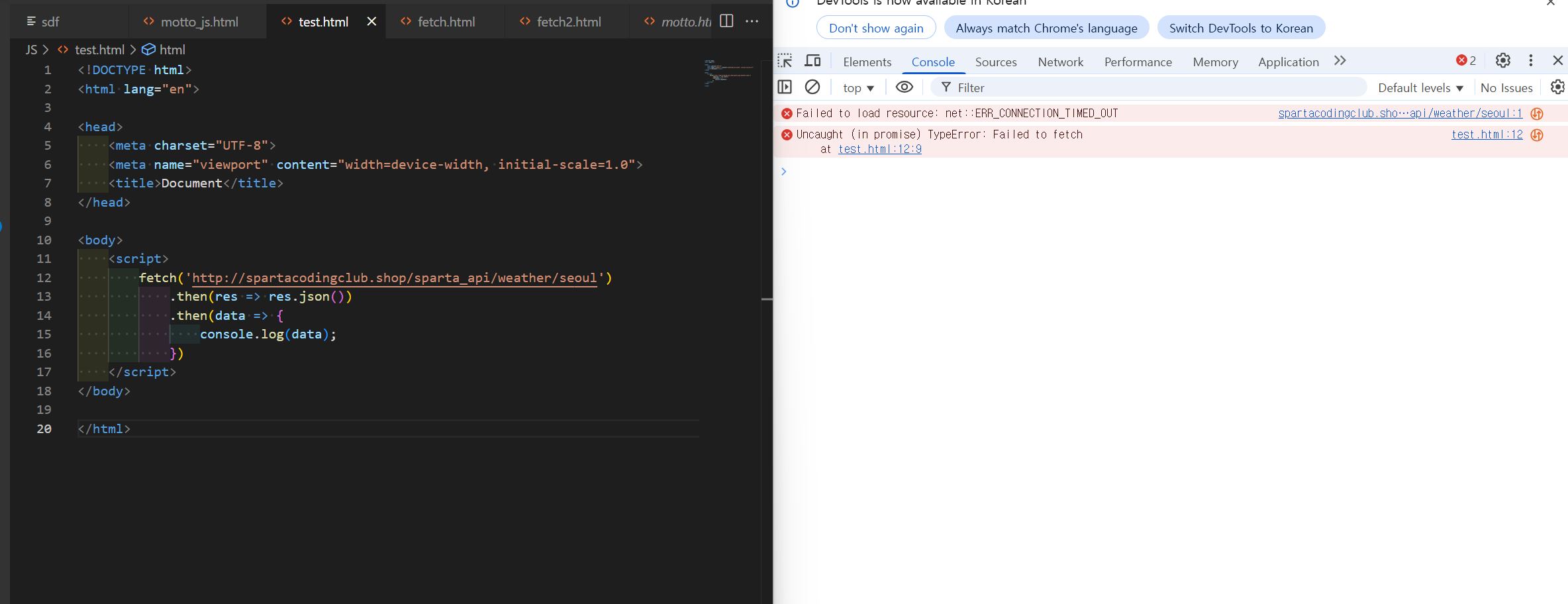Click Switch DevTools to Korean
The width and height of the screenshot is (1568, 604).
1241,28
